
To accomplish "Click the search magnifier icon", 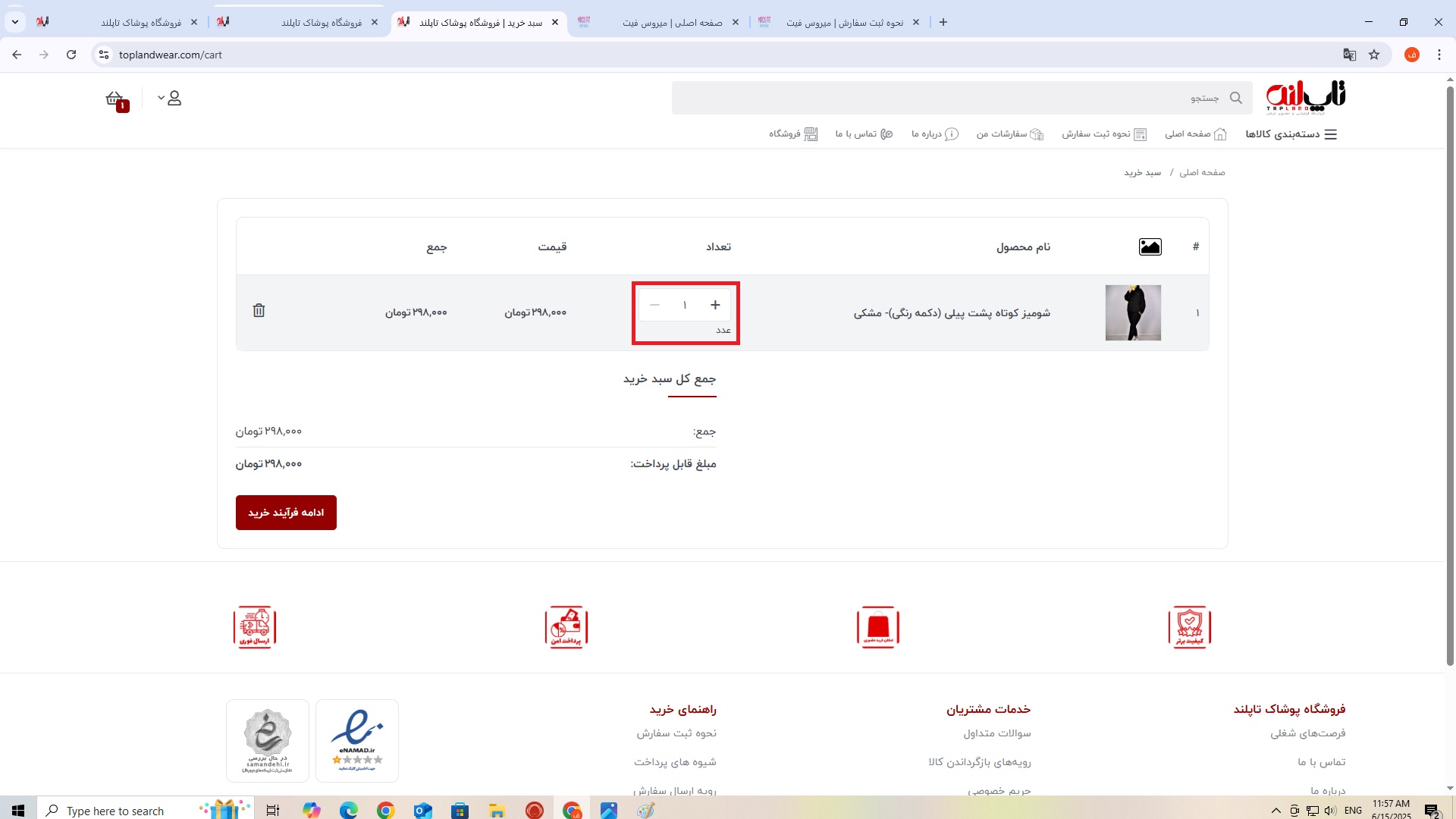I will pyautogui.click(x=1236, y=98).
